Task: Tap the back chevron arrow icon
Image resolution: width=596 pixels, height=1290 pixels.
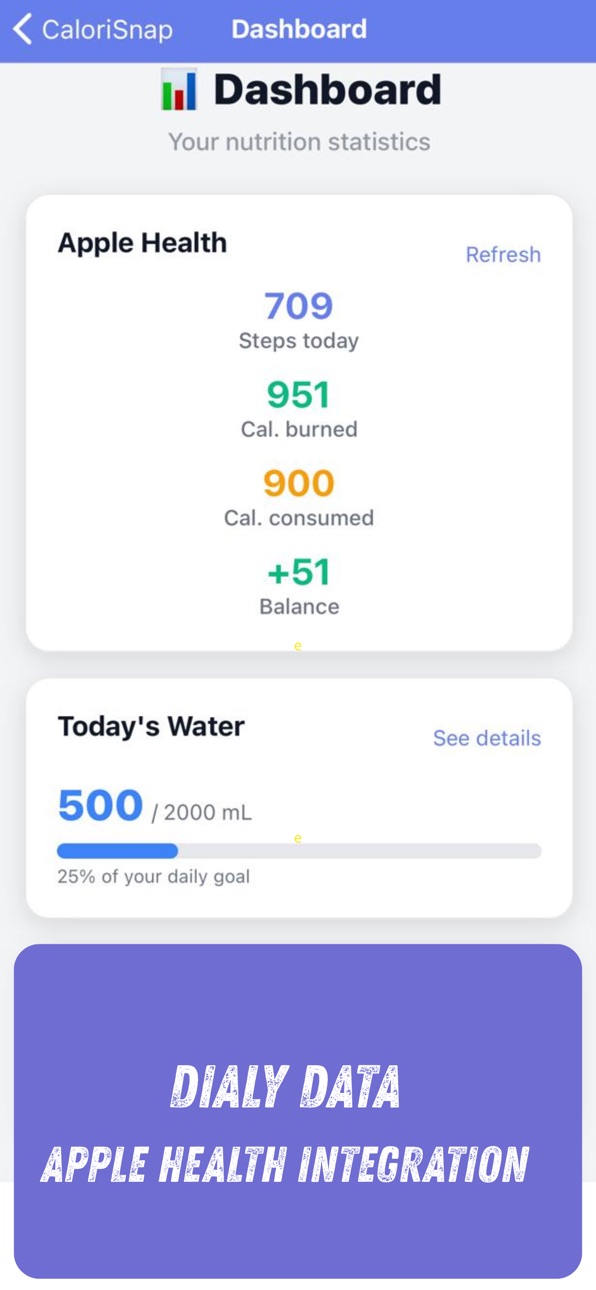Action: [22, 29]
